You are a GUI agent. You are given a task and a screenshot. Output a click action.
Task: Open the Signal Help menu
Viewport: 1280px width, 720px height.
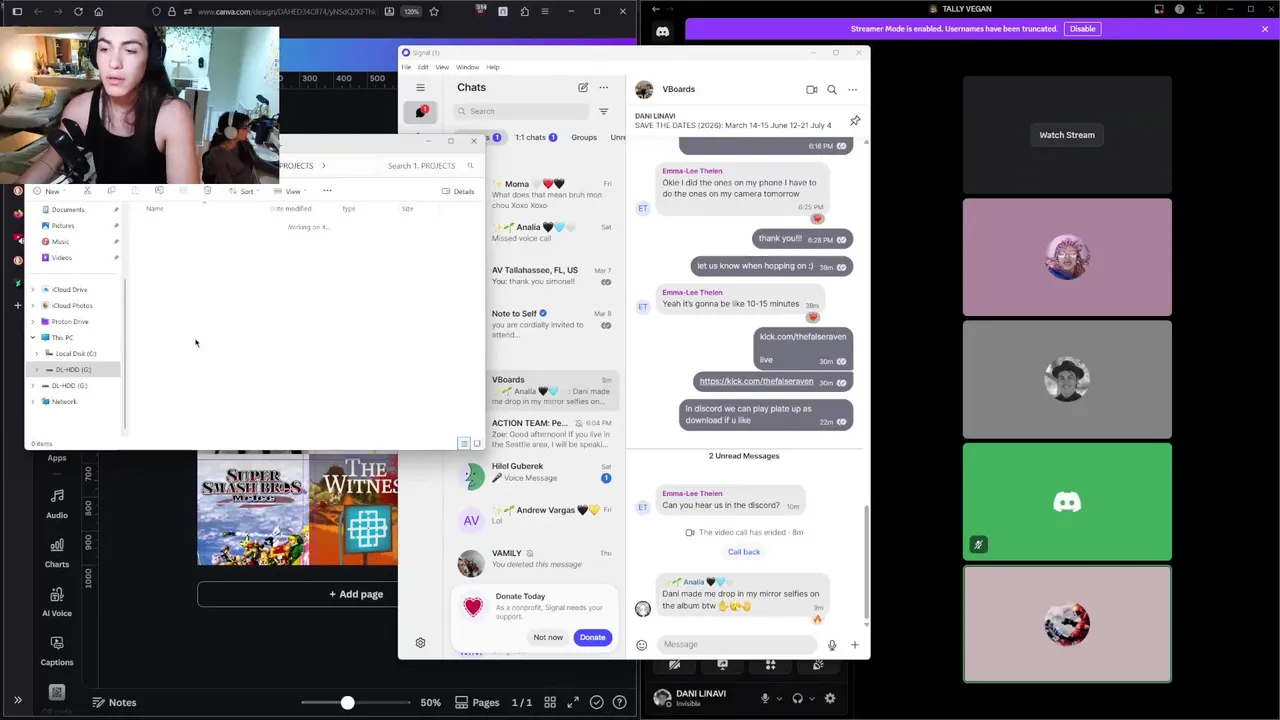tap(492, 67)
